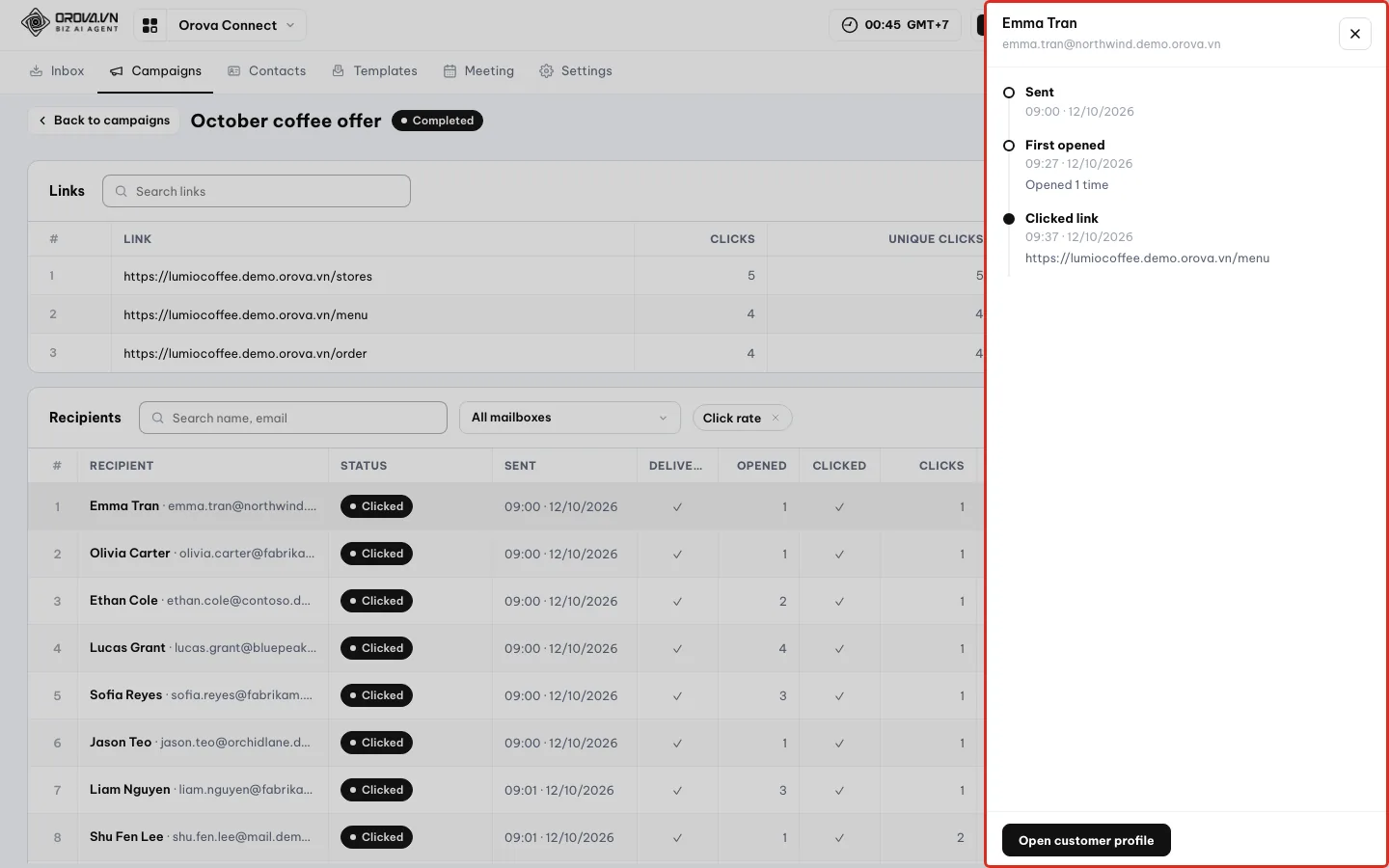
Task: Click the Orova.vn logo
Action: click(69, 22)
